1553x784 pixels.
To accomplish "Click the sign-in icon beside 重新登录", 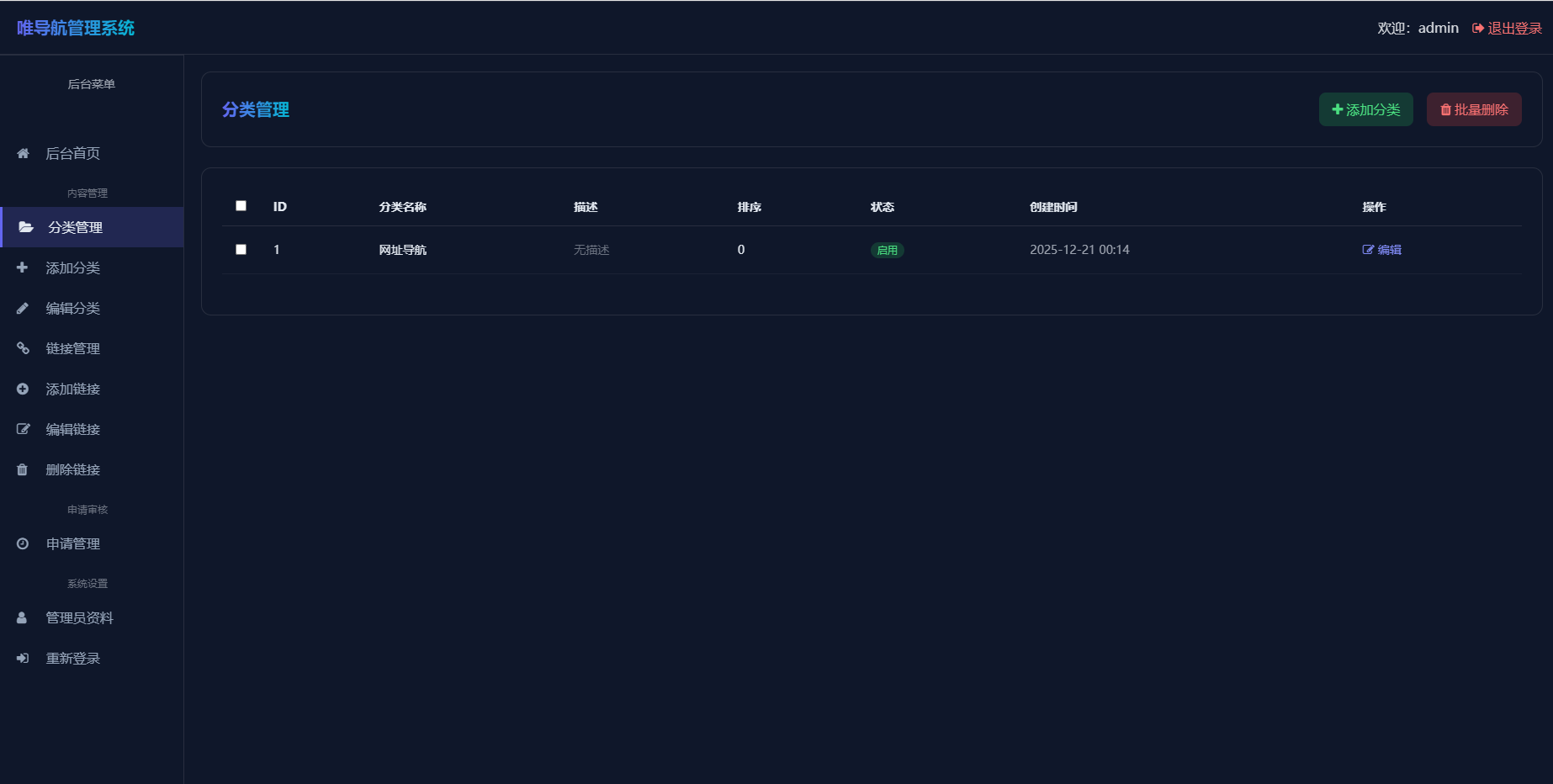I will [x=23, y=658].
